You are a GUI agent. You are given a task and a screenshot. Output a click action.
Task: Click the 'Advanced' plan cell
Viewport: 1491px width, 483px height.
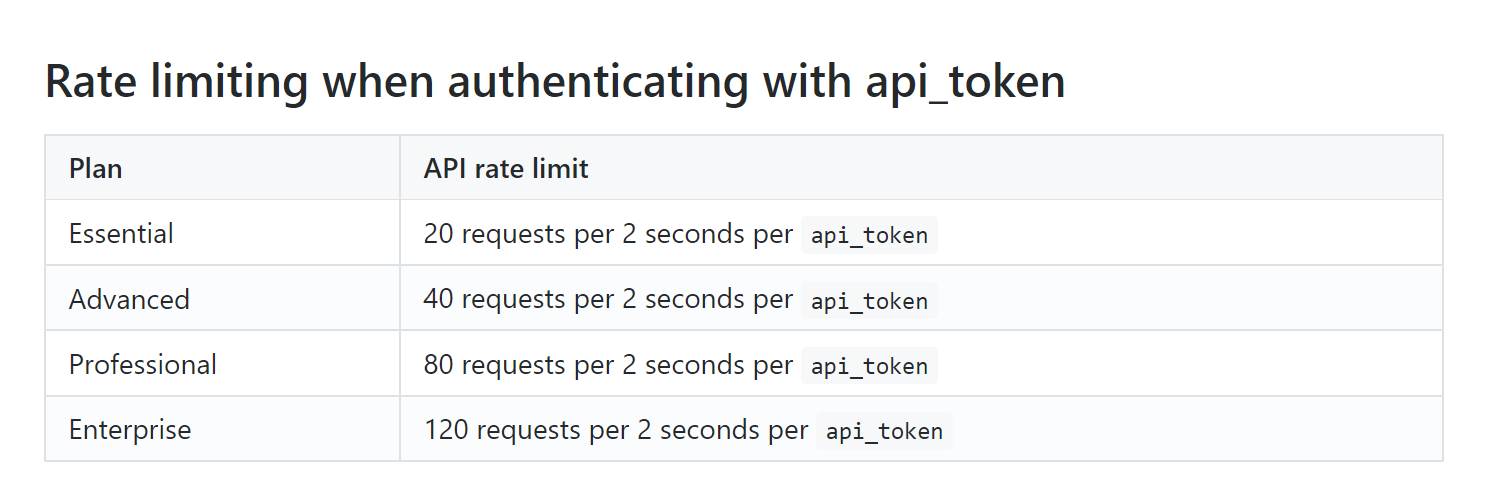tap(222, 298)
